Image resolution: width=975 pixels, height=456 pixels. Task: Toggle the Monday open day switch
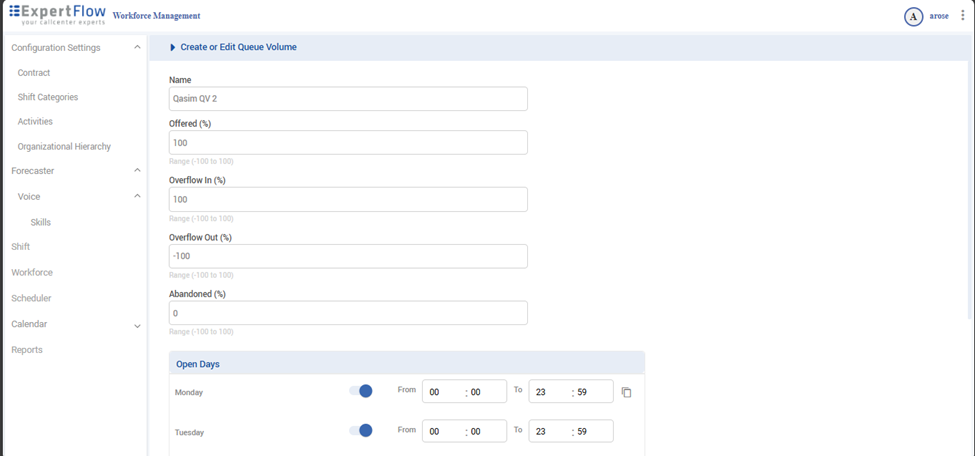(361, 391)
